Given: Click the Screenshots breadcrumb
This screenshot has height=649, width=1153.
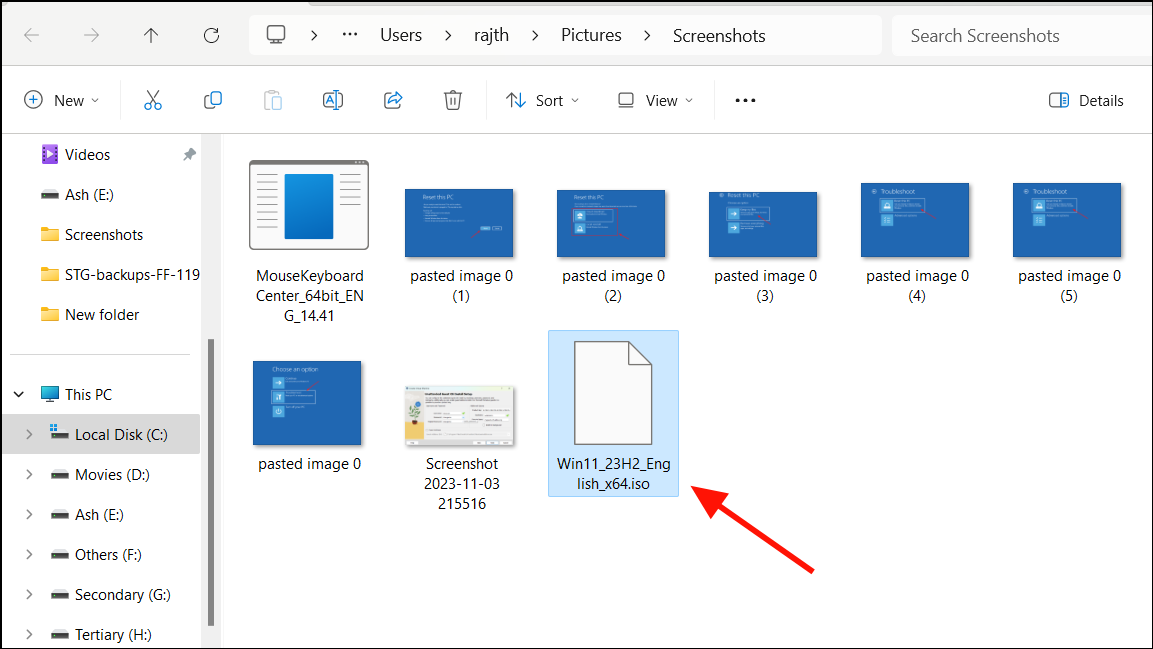Looking at the screenshot, I should pyautogui.click(x=719, y=35).
